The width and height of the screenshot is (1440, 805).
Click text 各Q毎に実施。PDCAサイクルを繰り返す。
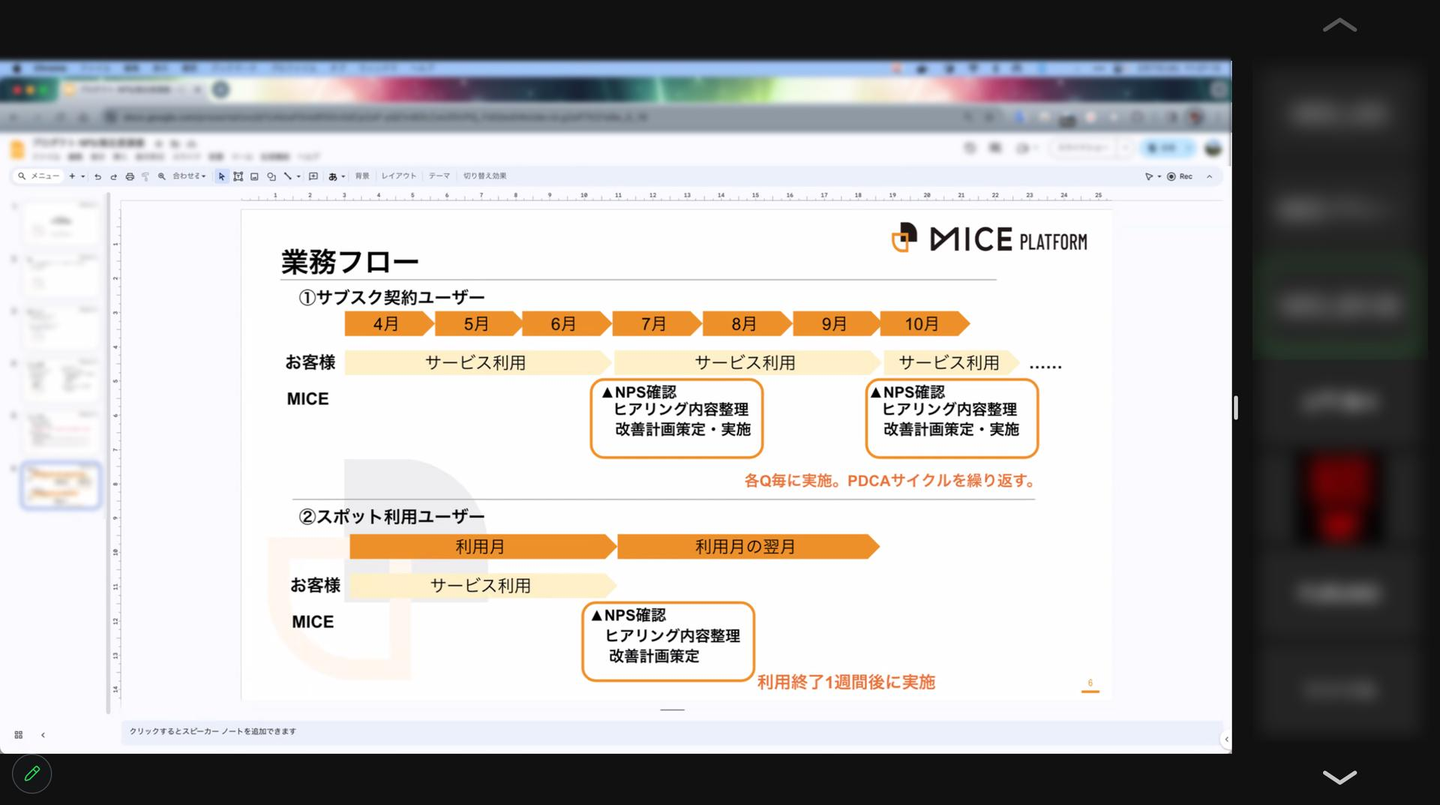tap(890, 480)
